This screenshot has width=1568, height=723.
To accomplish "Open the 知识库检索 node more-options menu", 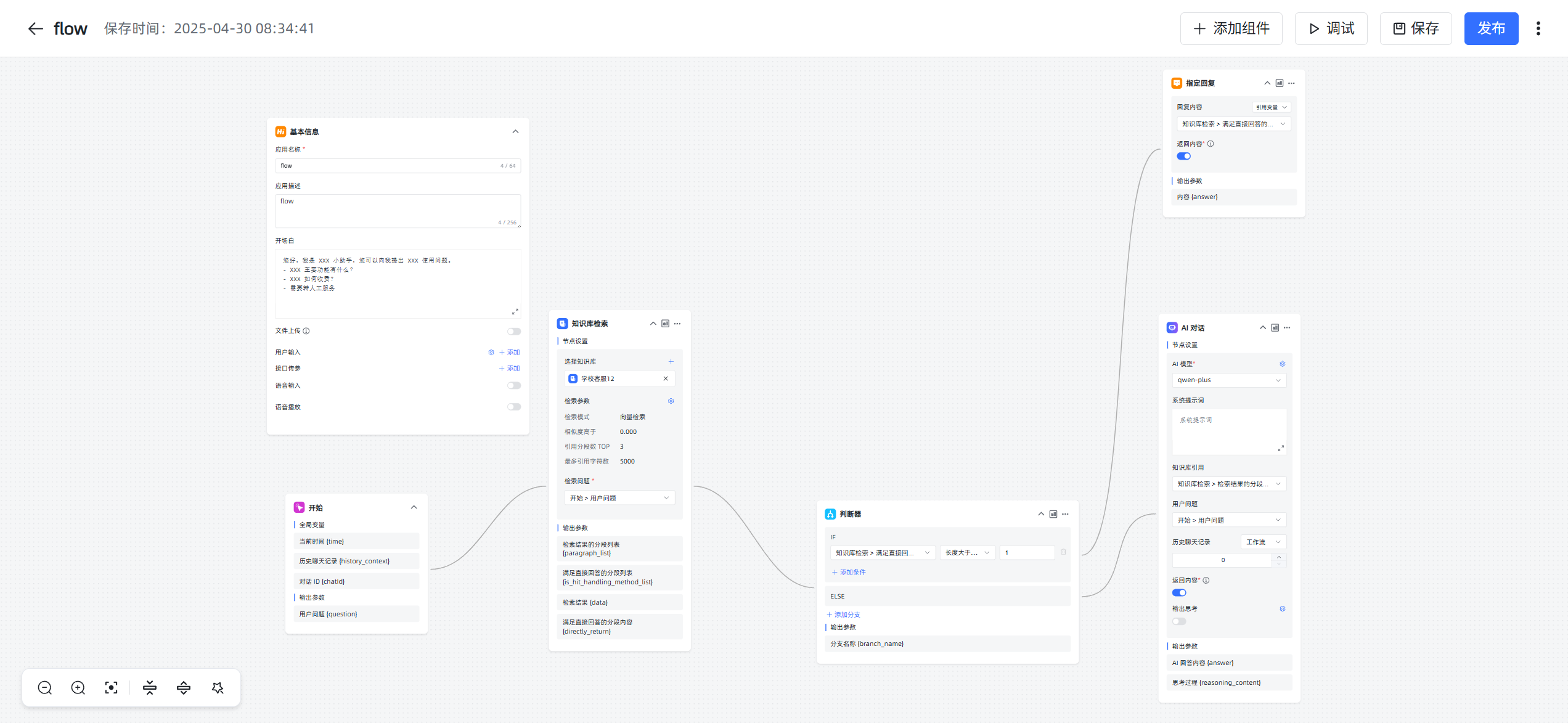I will [x=678, y=324].
